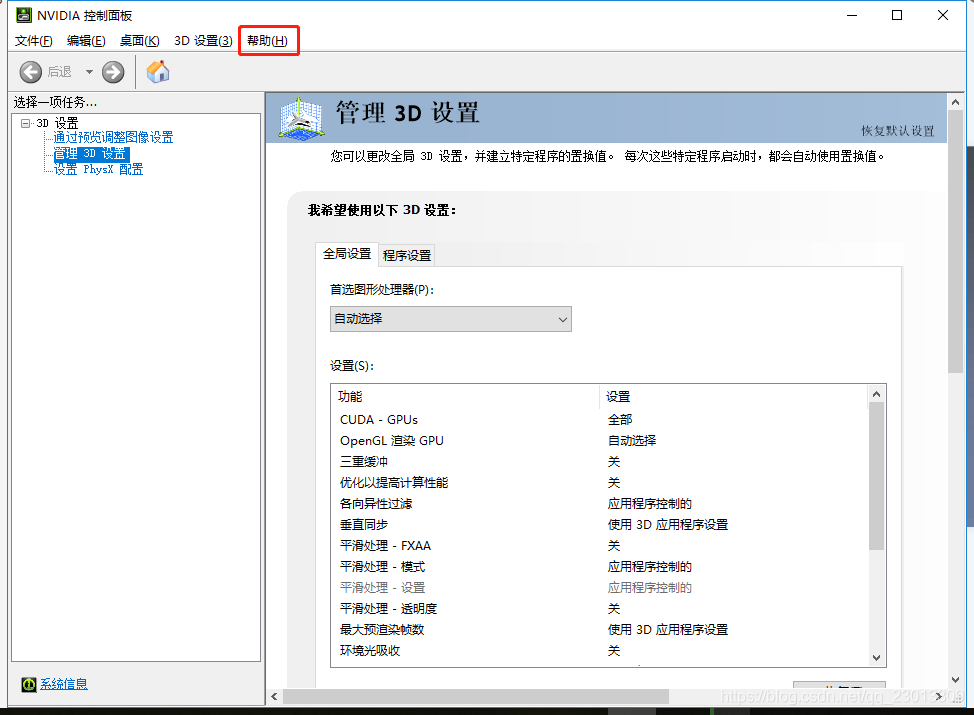Click the system info icon
The image size is (974, 715).
click(x=29, y=684)
